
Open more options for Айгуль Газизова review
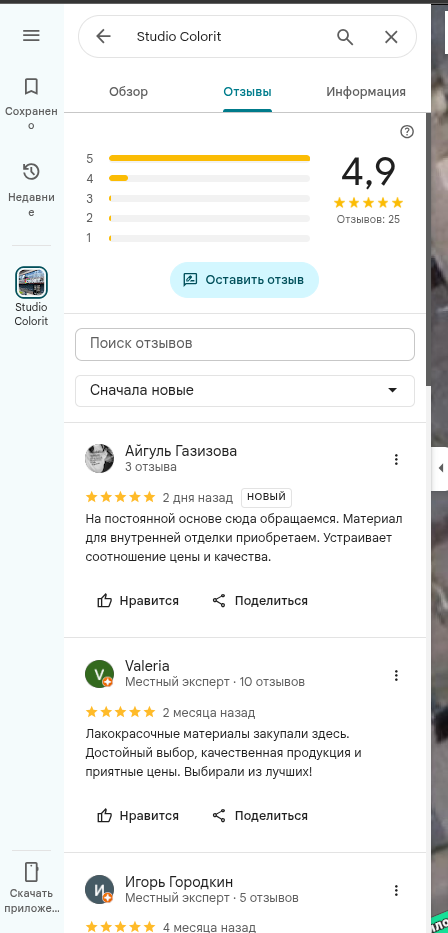pos(396,459)
